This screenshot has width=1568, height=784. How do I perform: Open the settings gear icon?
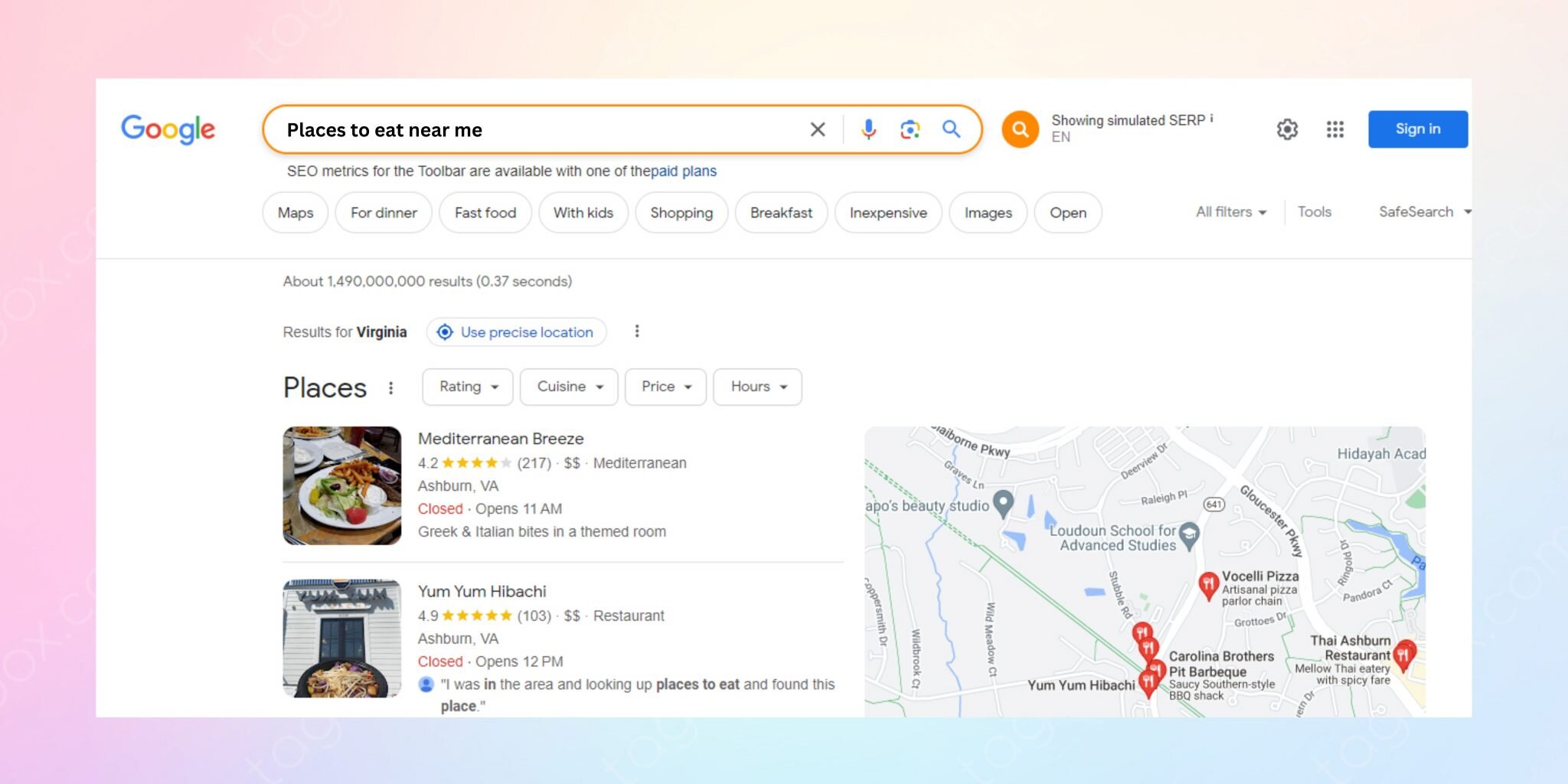click(x=1287, y=129)
